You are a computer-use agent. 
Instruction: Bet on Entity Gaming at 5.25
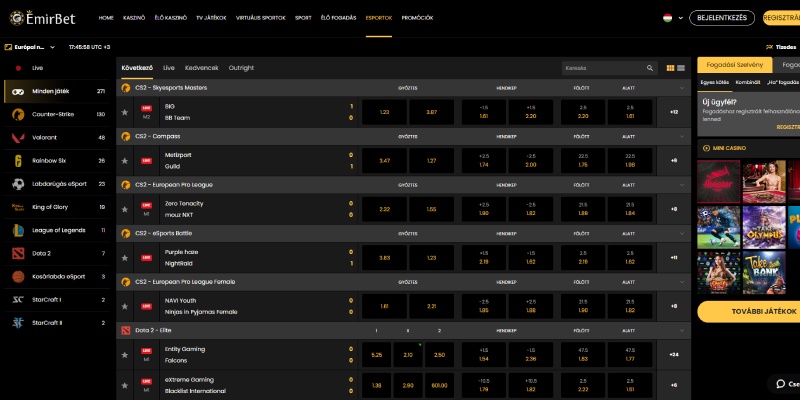tap(377, 355)
